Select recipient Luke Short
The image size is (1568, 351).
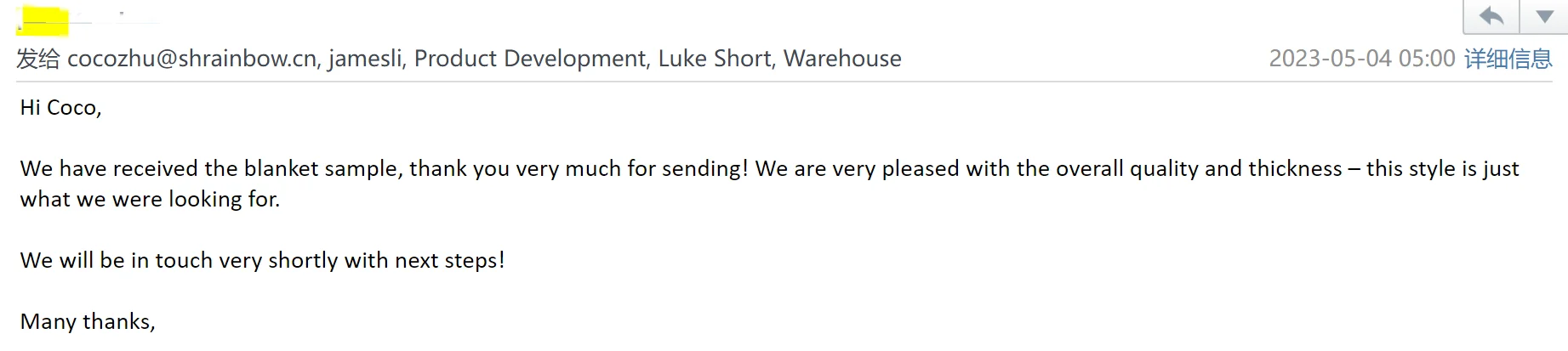715,59
